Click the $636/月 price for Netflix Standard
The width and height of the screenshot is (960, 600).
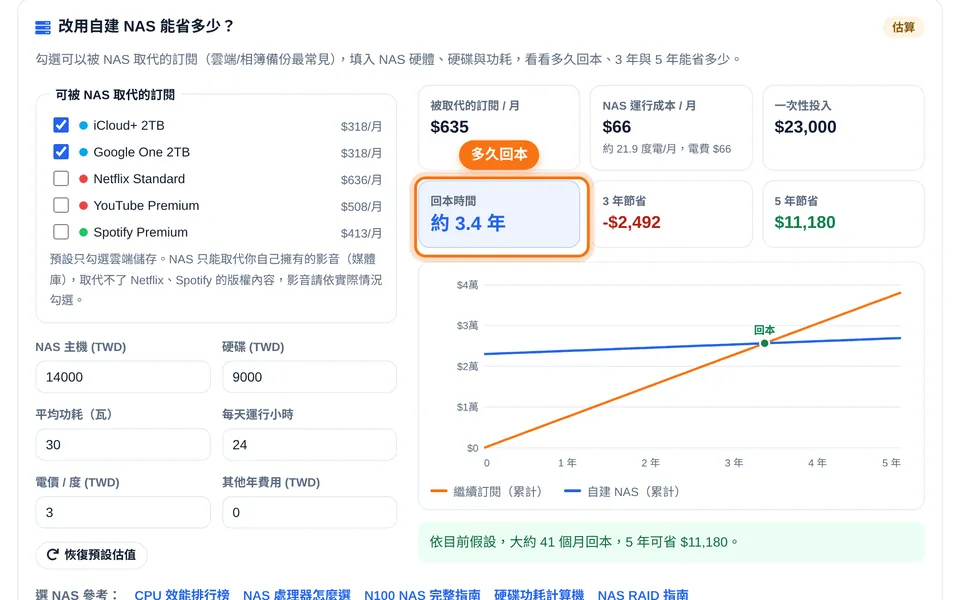coord(361,179)
